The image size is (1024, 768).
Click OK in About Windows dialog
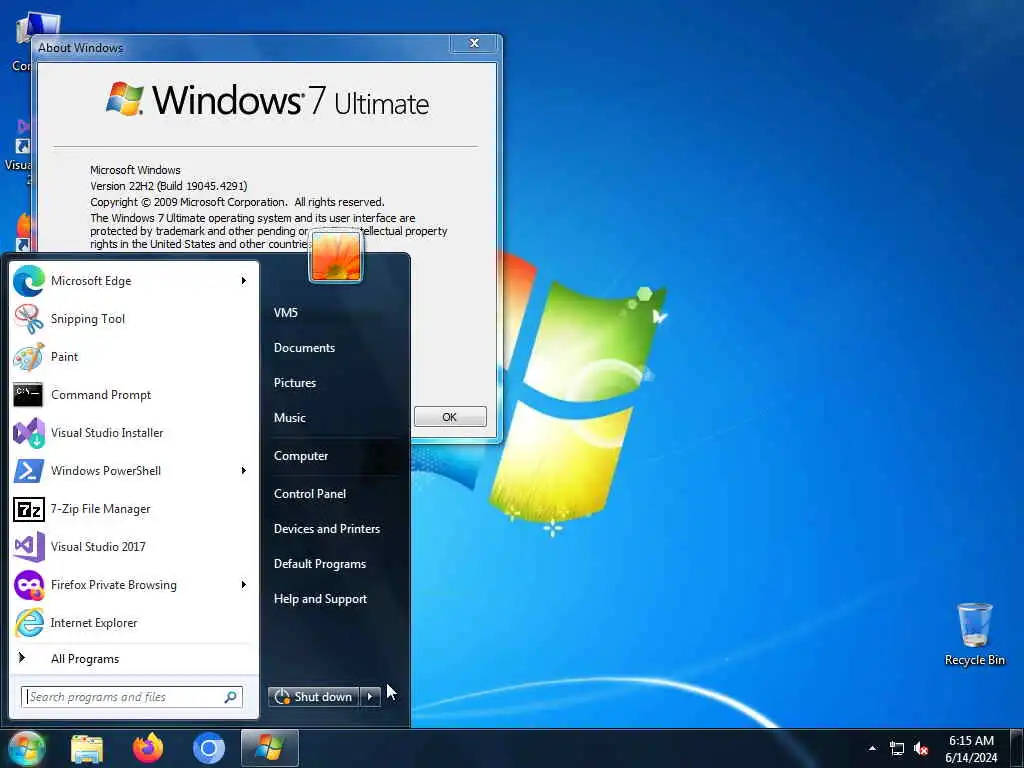(450, 417)
